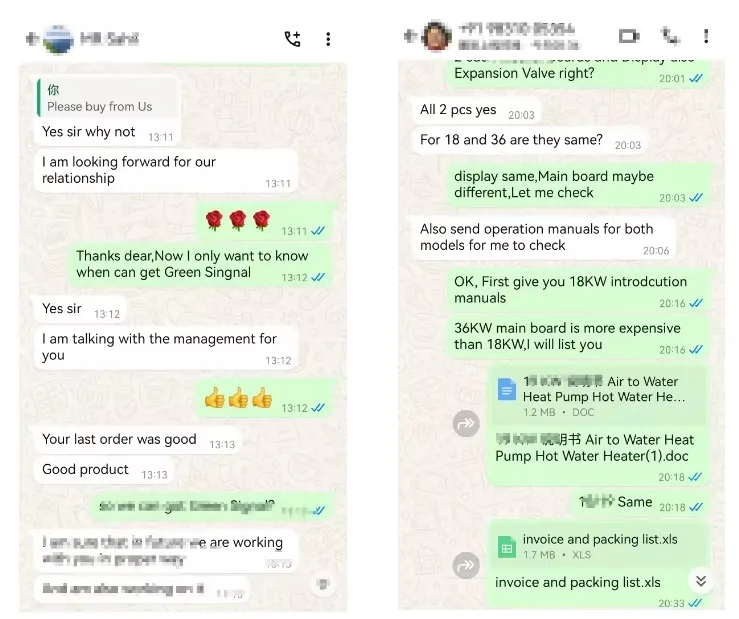The image size is (739, 619).
Task: Open the right chat's overflow menu
Action: (x=706, y=36)
